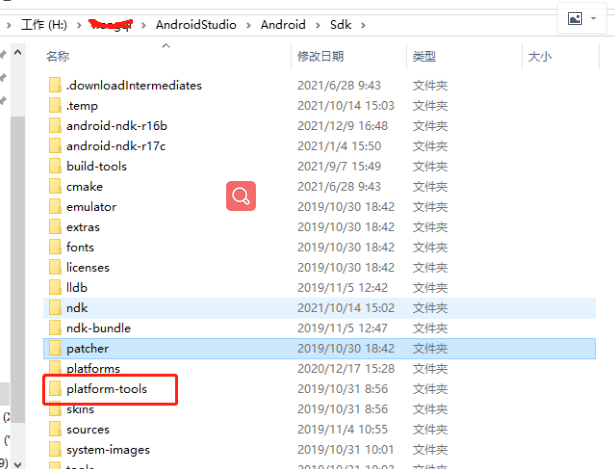Go to Android breadcrumb folder
This screenshot has width=615, height=469.
point(283,25)
